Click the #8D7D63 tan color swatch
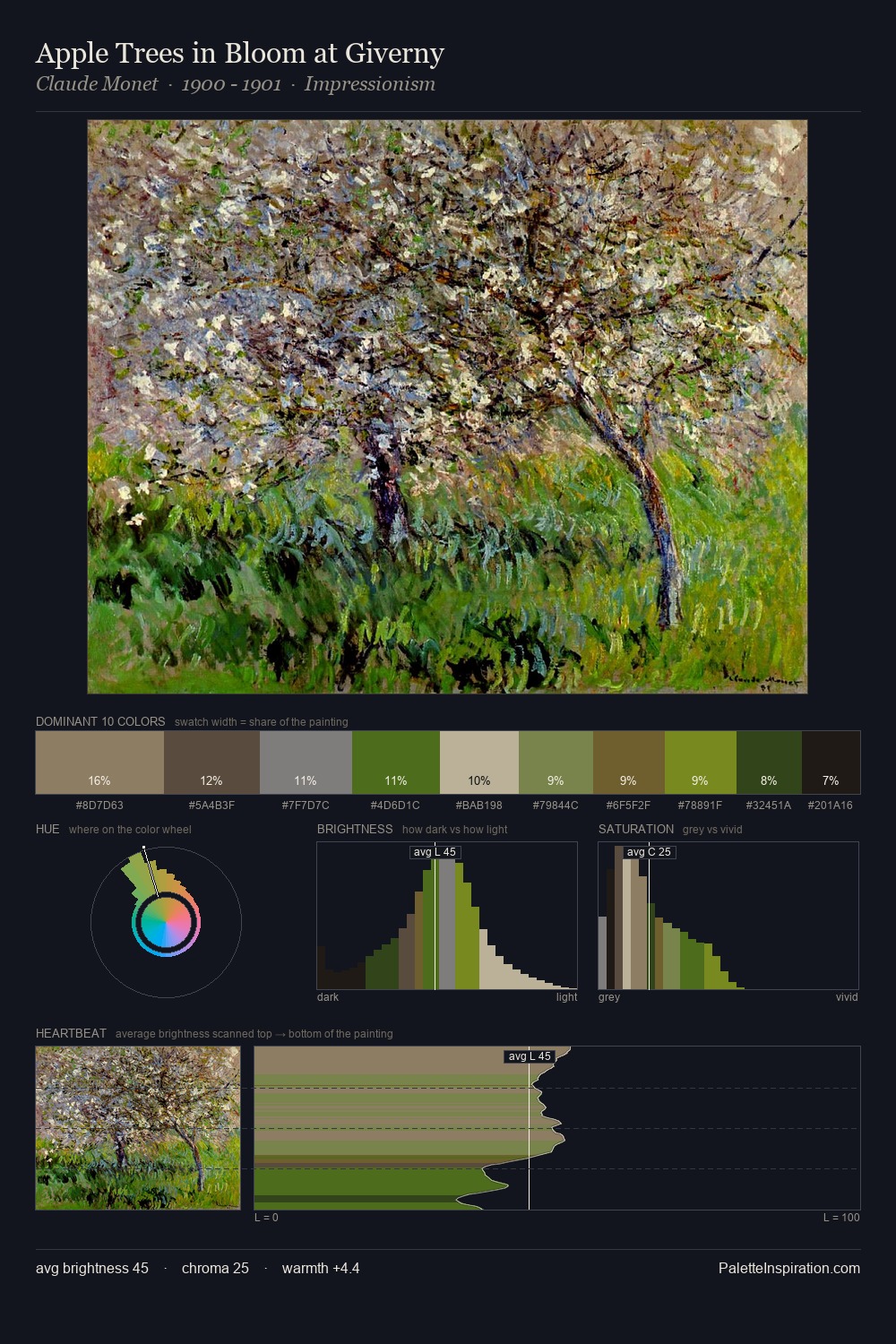This screenshot has width=896, height=1344. pyautogui.click(x=99, y=762)
